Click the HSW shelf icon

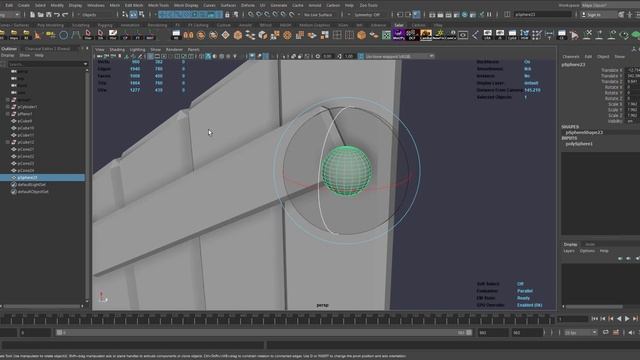(x=524, y=35)
